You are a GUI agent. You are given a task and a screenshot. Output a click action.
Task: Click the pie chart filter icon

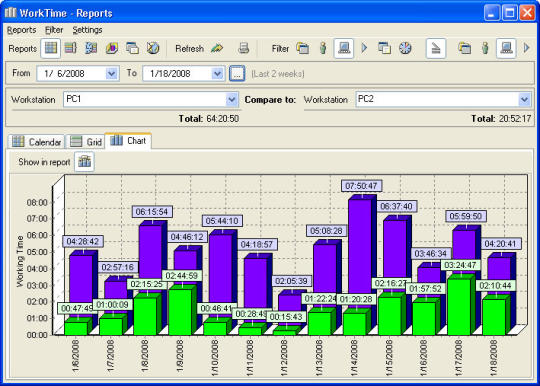pyautogui.click(x=405, y=48)
